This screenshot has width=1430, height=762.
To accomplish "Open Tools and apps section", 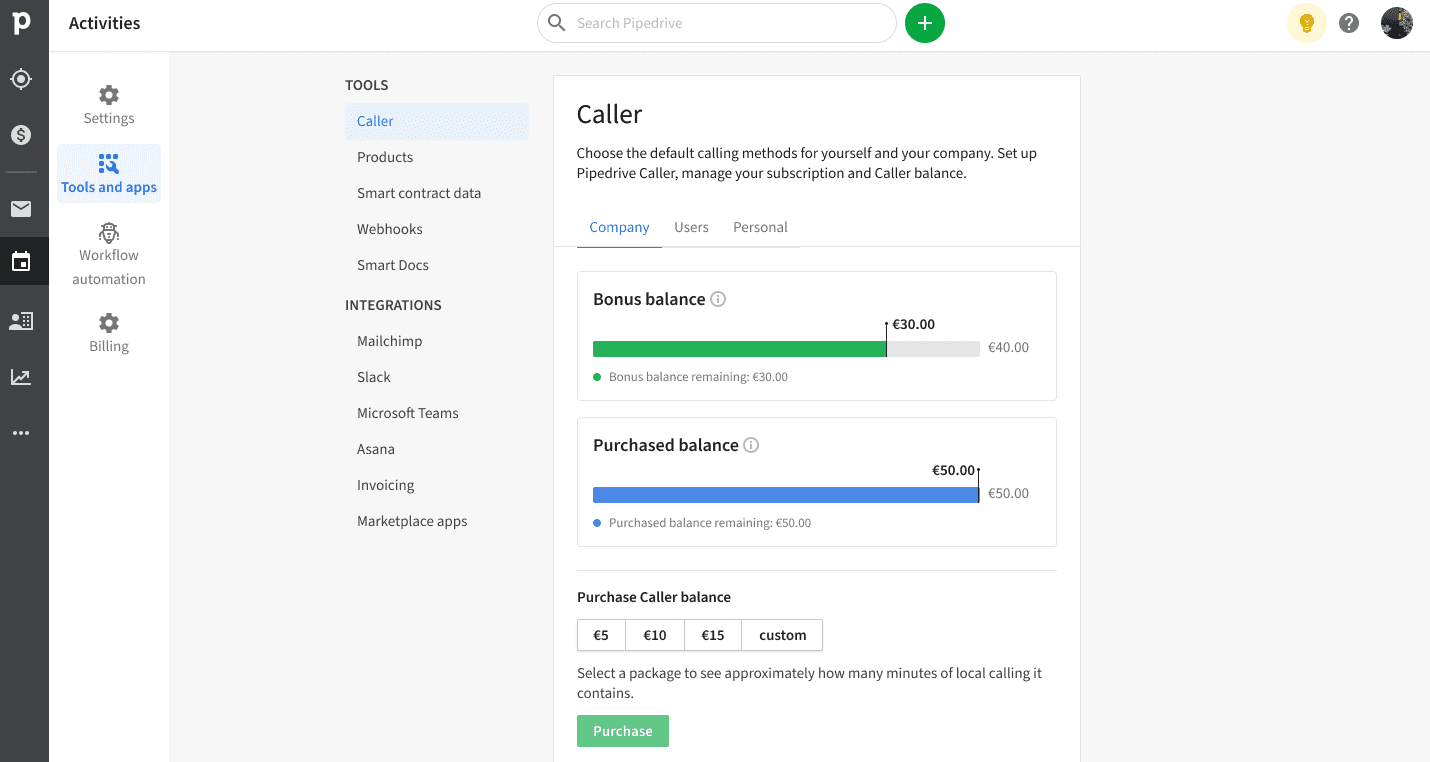I will (109, 174).
